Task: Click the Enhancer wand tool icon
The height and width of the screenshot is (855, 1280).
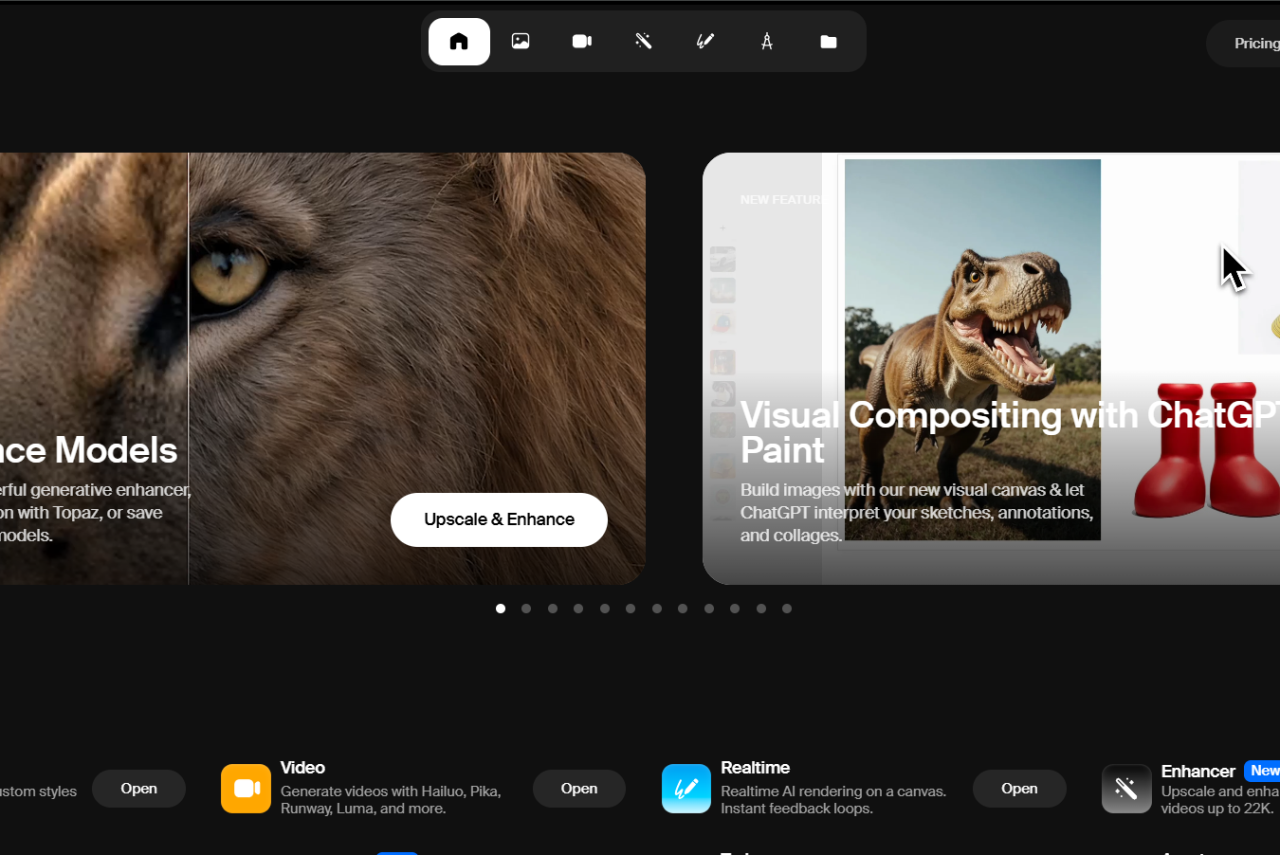Action: (1126, 789)
